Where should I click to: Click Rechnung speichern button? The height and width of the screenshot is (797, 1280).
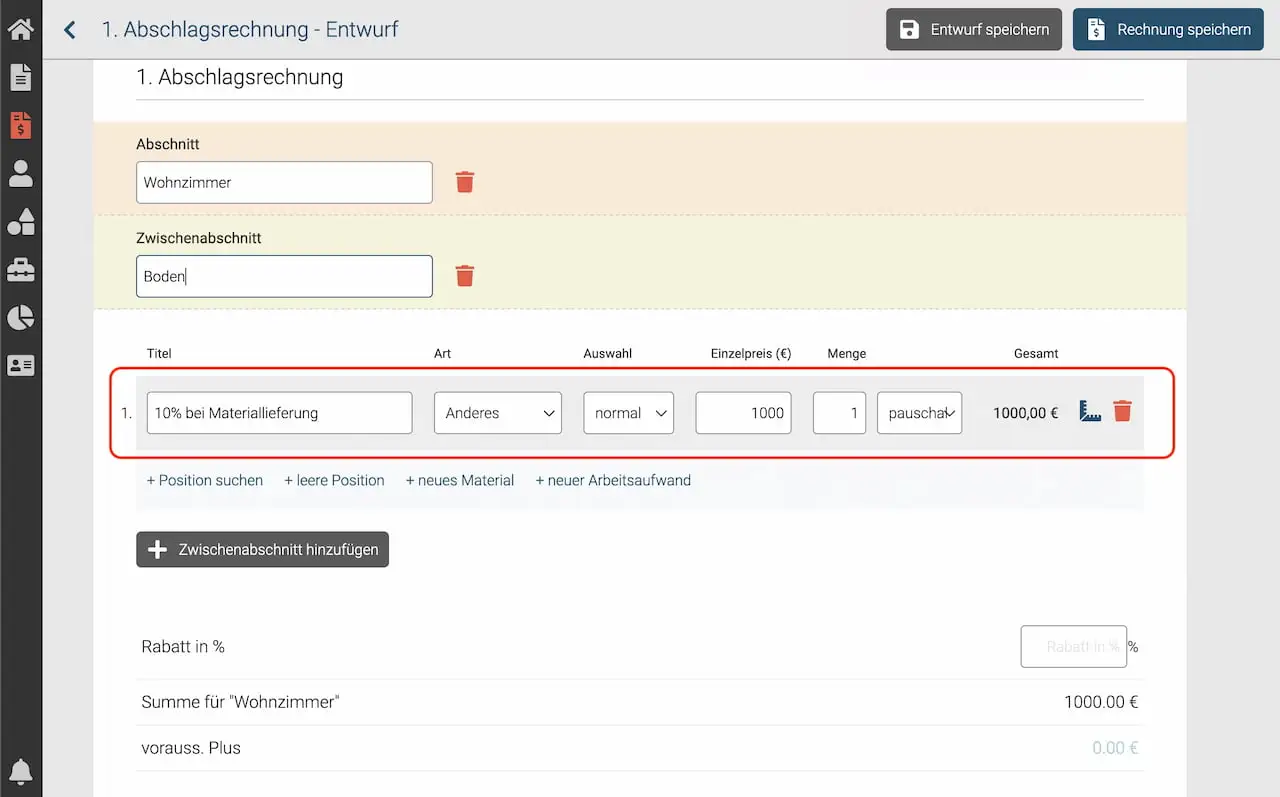tap(1168, 29)
